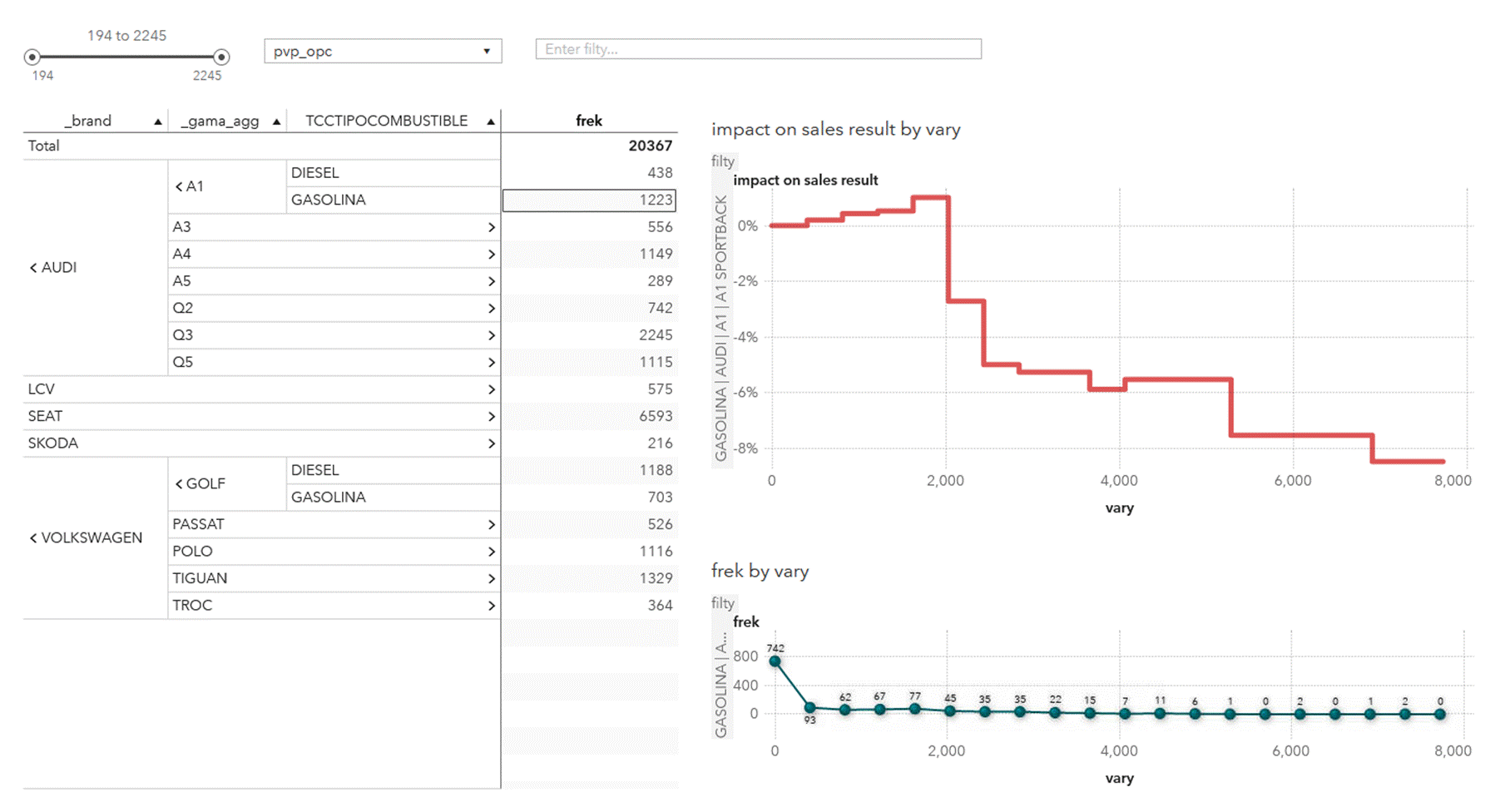
Task: Expand the SEAT brand row
Action: (491, 417)
